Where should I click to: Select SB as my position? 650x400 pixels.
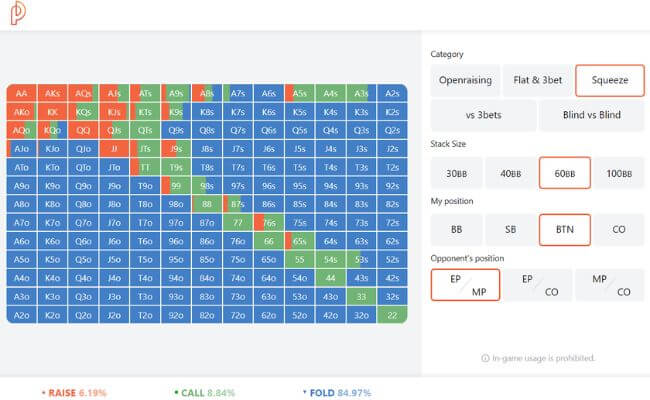(511, 230)
